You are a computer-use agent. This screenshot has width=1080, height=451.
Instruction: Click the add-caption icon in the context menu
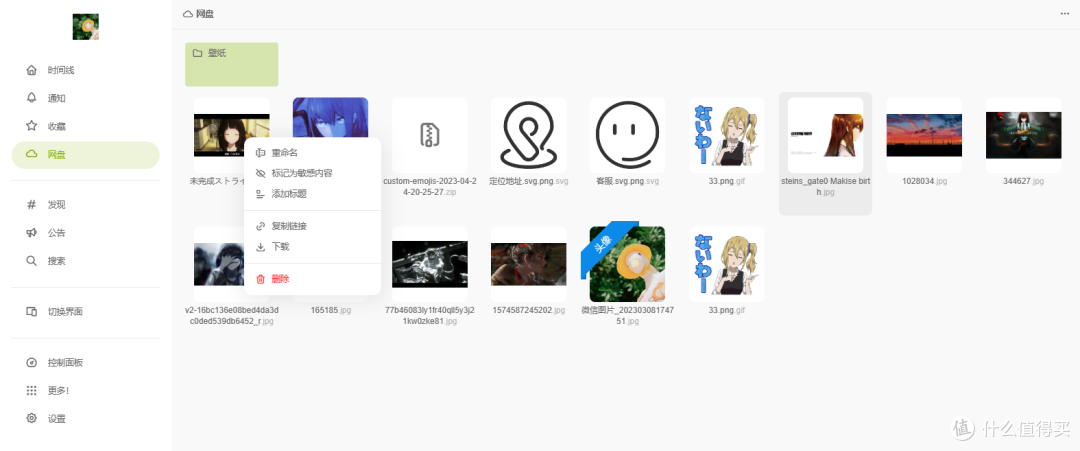[260, 194]
